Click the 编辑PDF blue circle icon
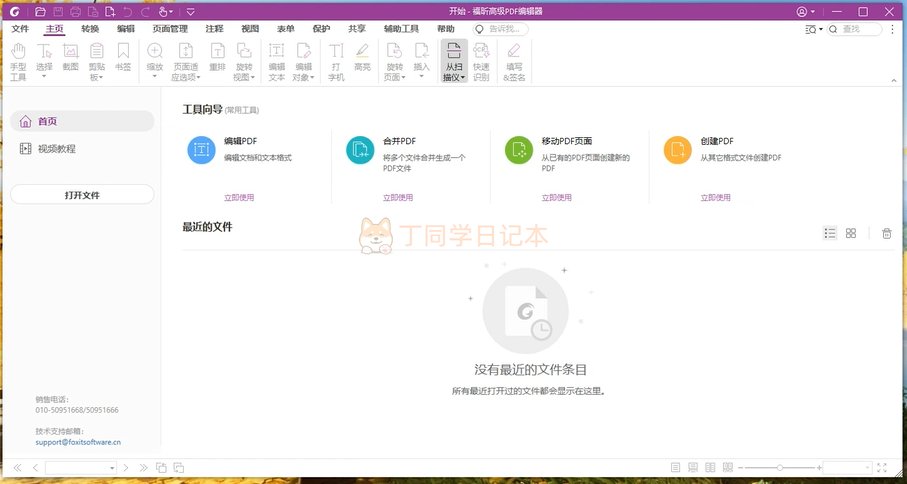 [202, 151]
